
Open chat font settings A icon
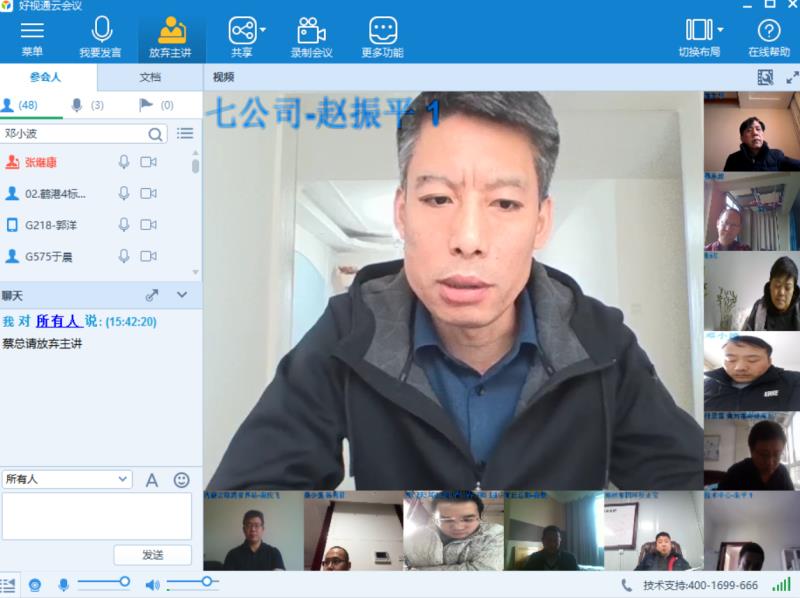pyautogui.click(x=152, y=480)
